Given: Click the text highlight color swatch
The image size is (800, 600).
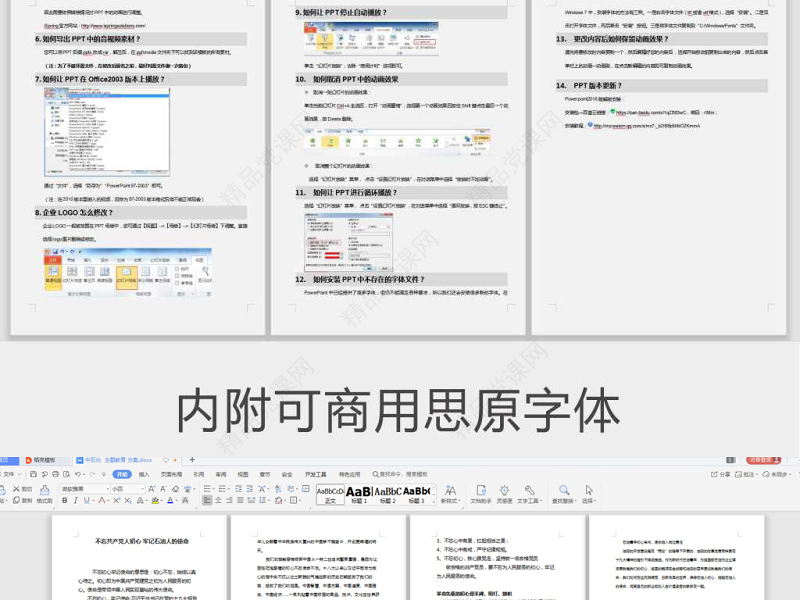Looking at the screenshot, I should 153,501.
